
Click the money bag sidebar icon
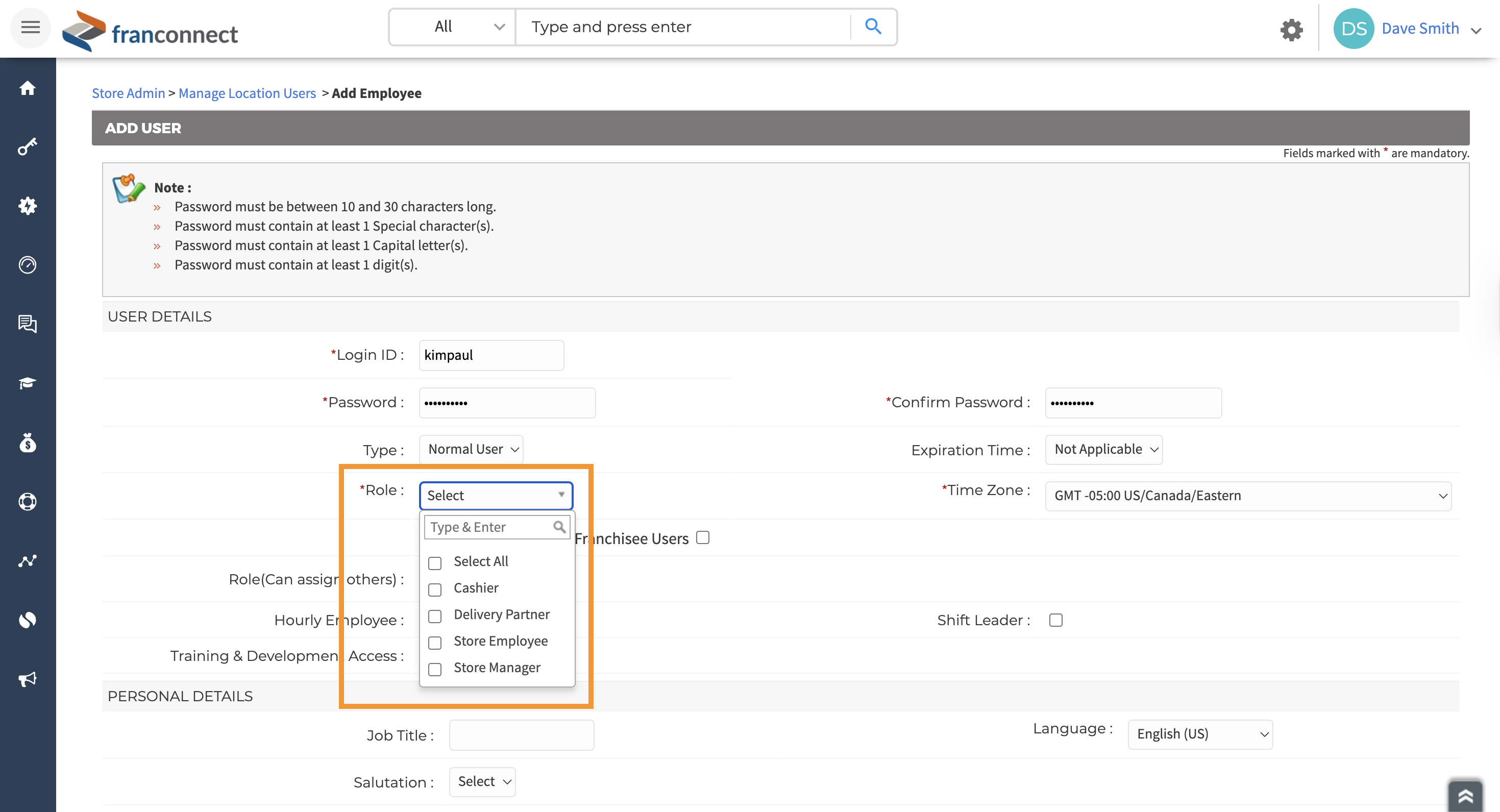(x=28, y=444)
